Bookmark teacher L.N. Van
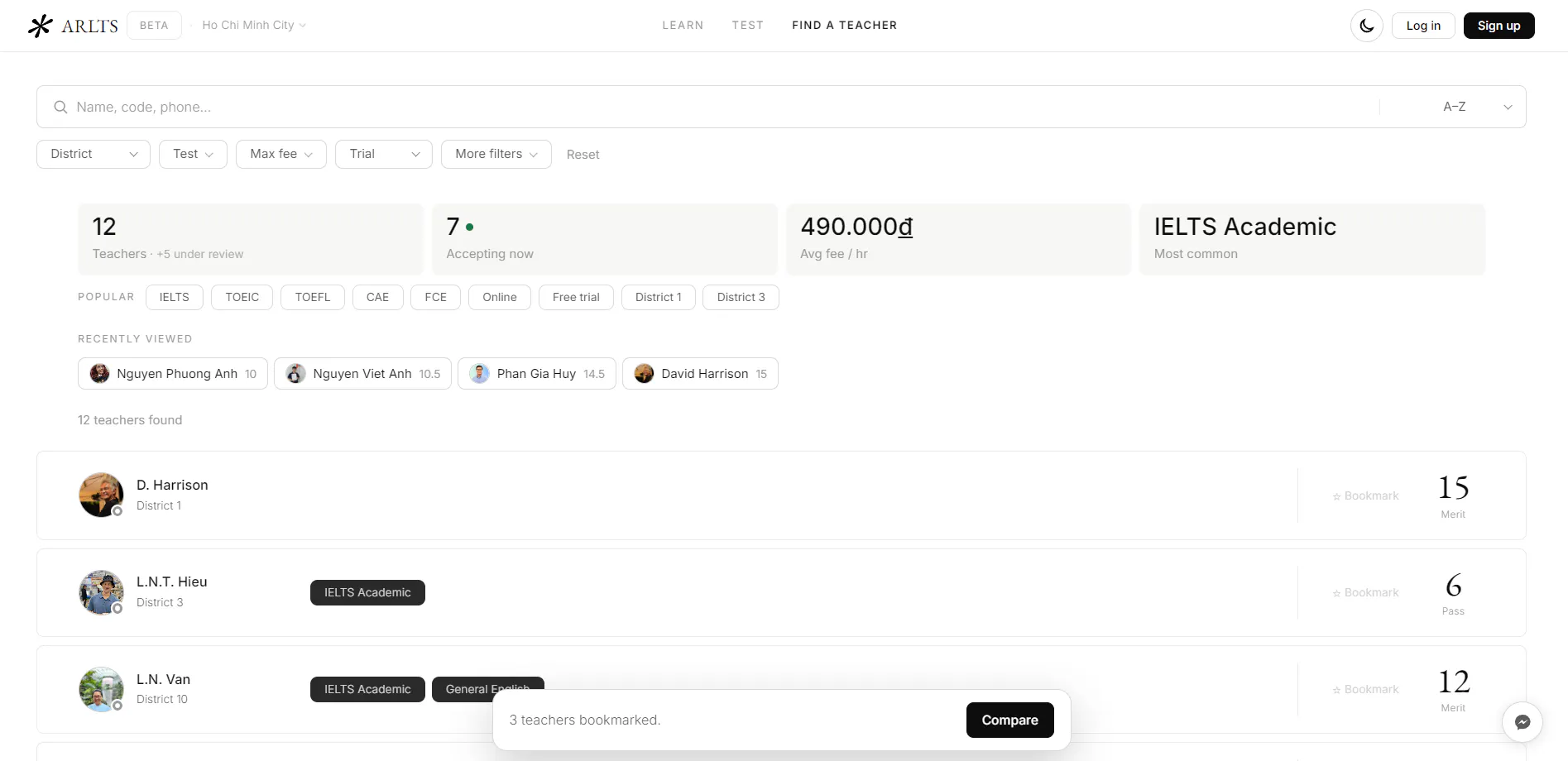Viewport: 1568px width, 761px height. (x=1365, y=689)
